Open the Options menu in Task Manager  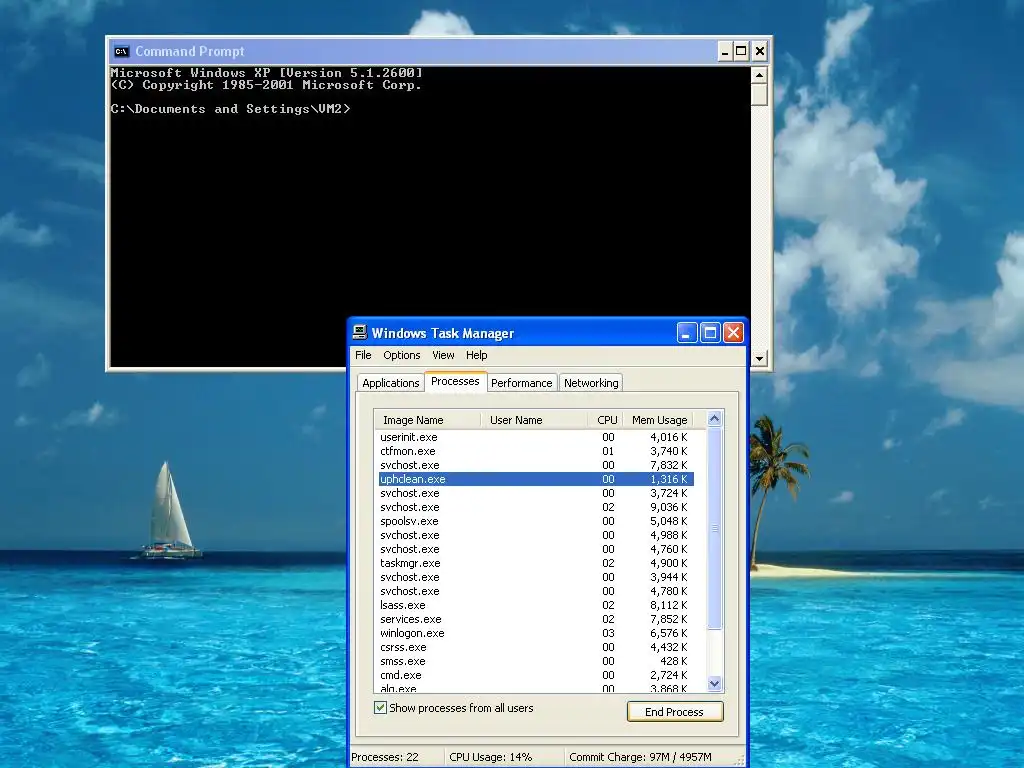pos(402,355)
